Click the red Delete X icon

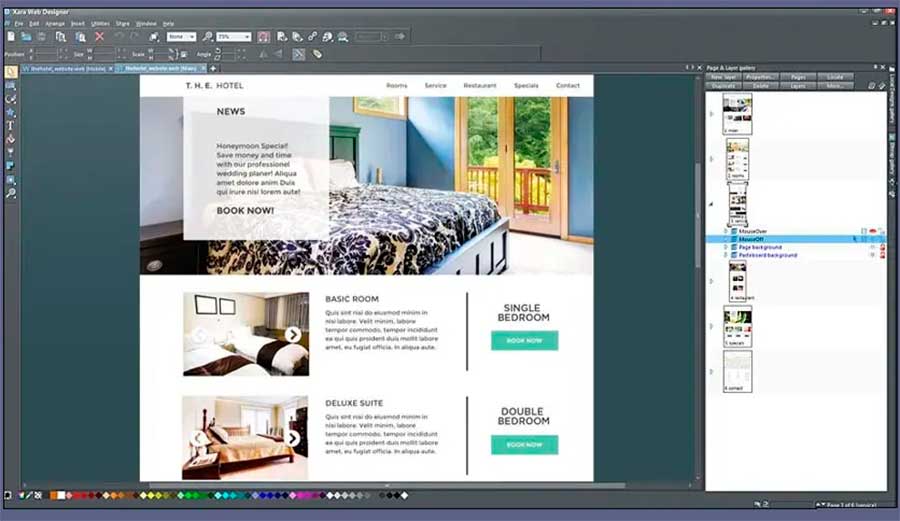pyautogui.click(x=99, y=36)
